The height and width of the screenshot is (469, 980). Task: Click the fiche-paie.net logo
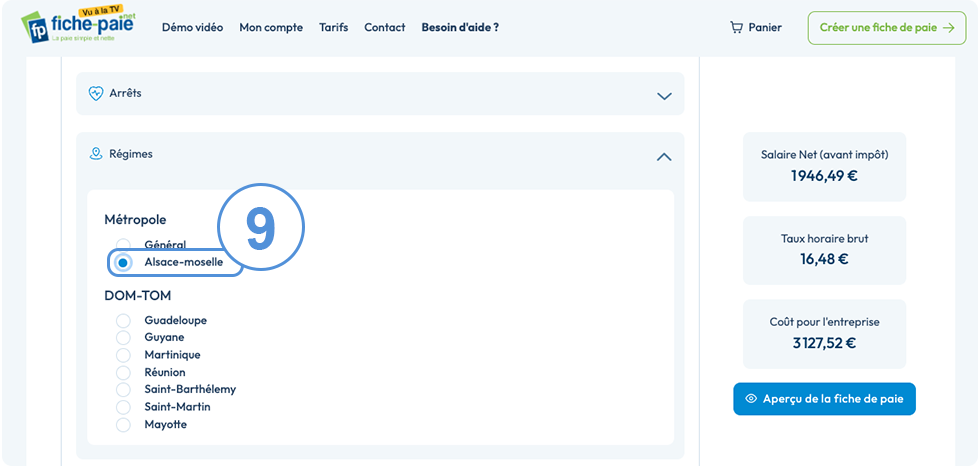[78, 26]
